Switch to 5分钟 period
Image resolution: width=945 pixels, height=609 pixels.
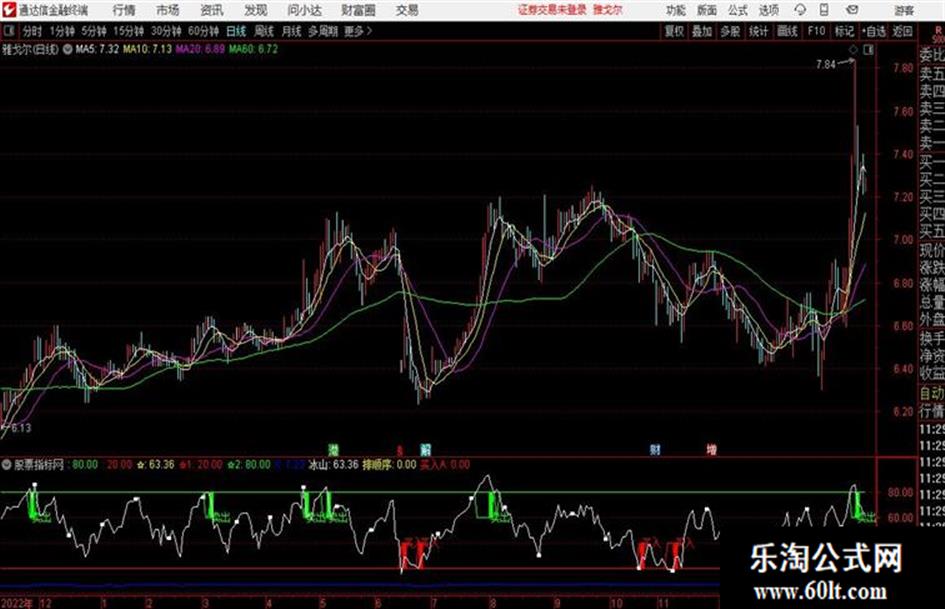[94, 31]
